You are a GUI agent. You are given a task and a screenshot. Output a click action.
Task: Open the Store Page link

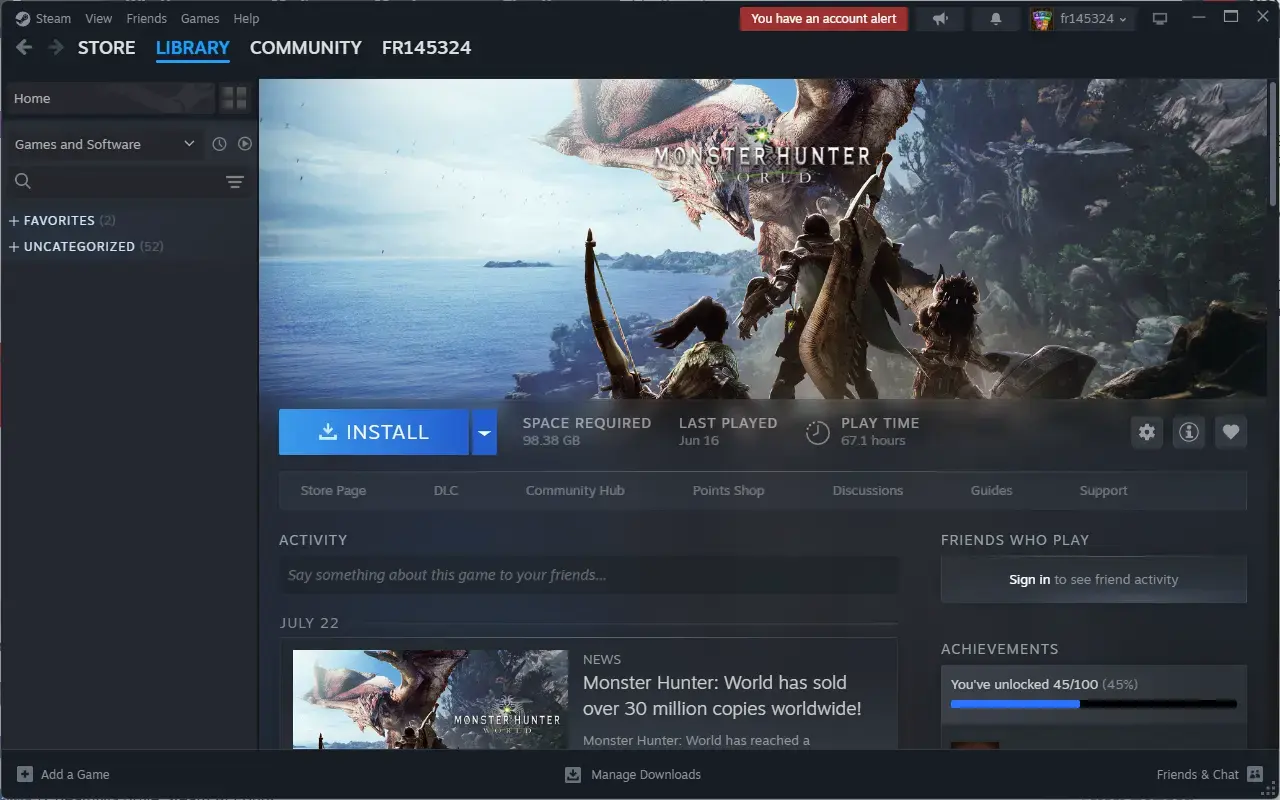[333, 490]
